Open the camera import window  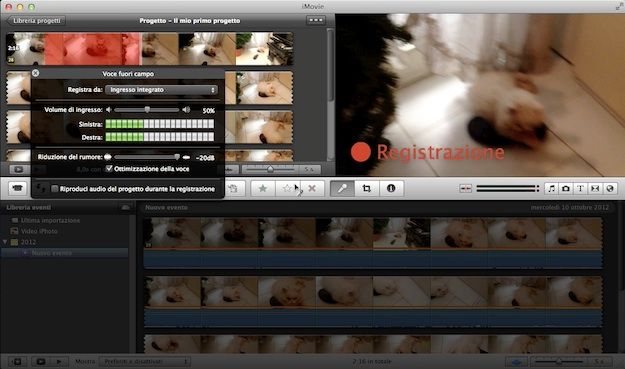click(x=17, y=188)
